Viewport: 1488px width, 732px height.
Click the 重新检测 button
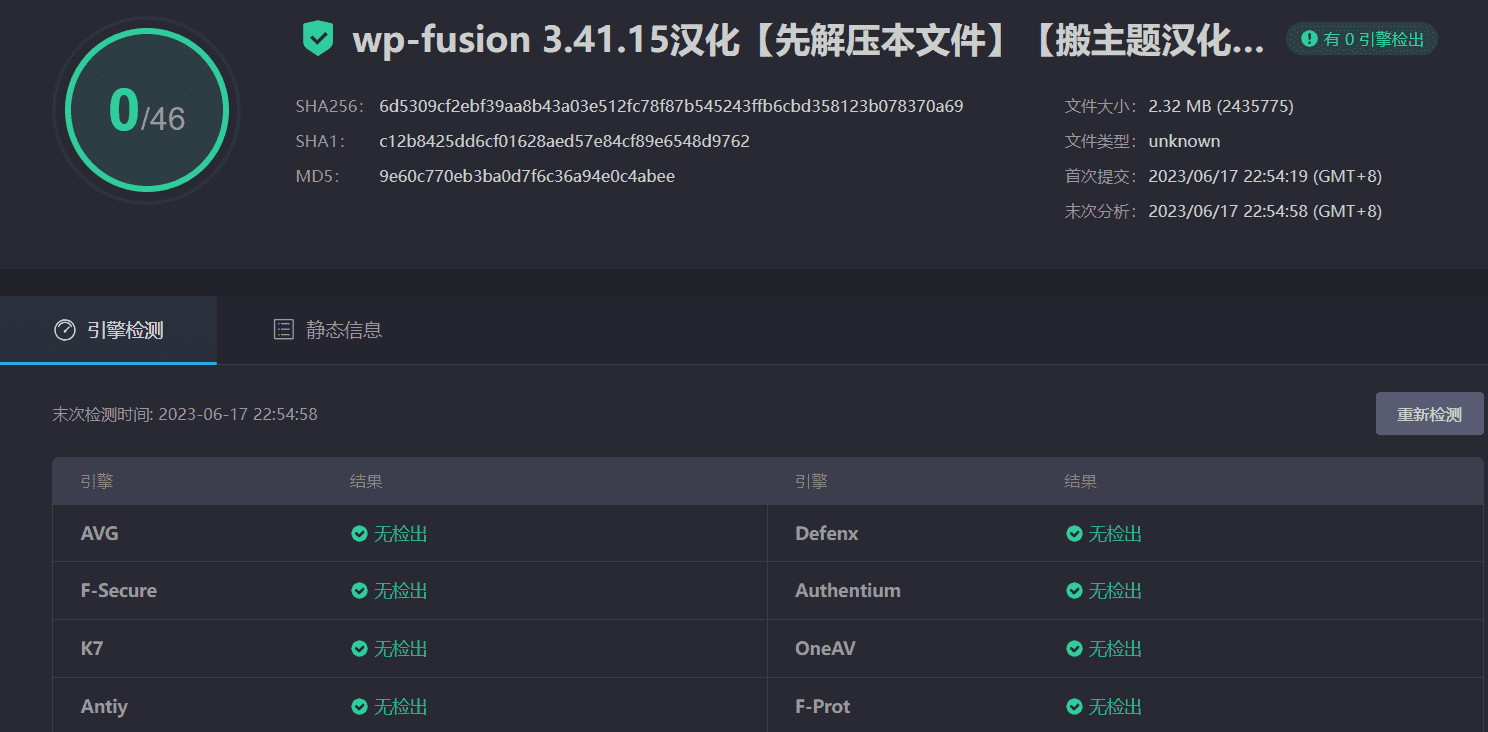click(1429, 414)
